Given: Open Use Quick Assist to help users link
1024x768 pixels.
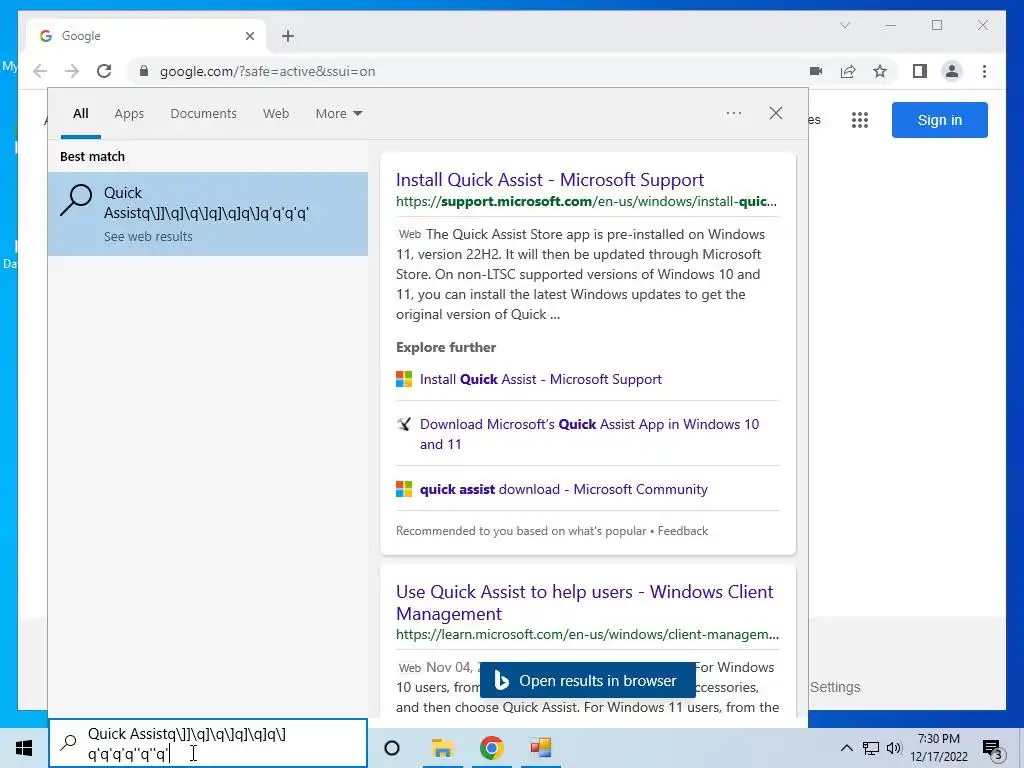Looking at the screenshot, I should 584,602.
